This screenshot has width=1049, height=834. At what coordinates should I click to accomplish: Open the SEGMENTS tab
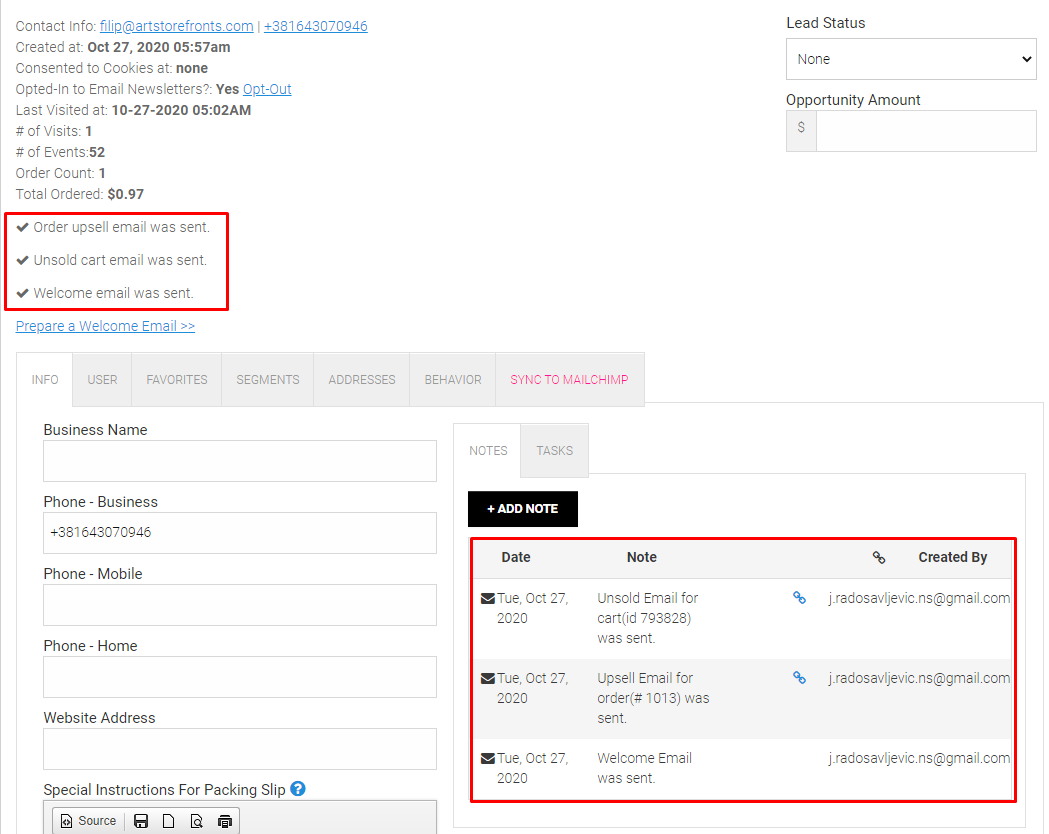268,379
